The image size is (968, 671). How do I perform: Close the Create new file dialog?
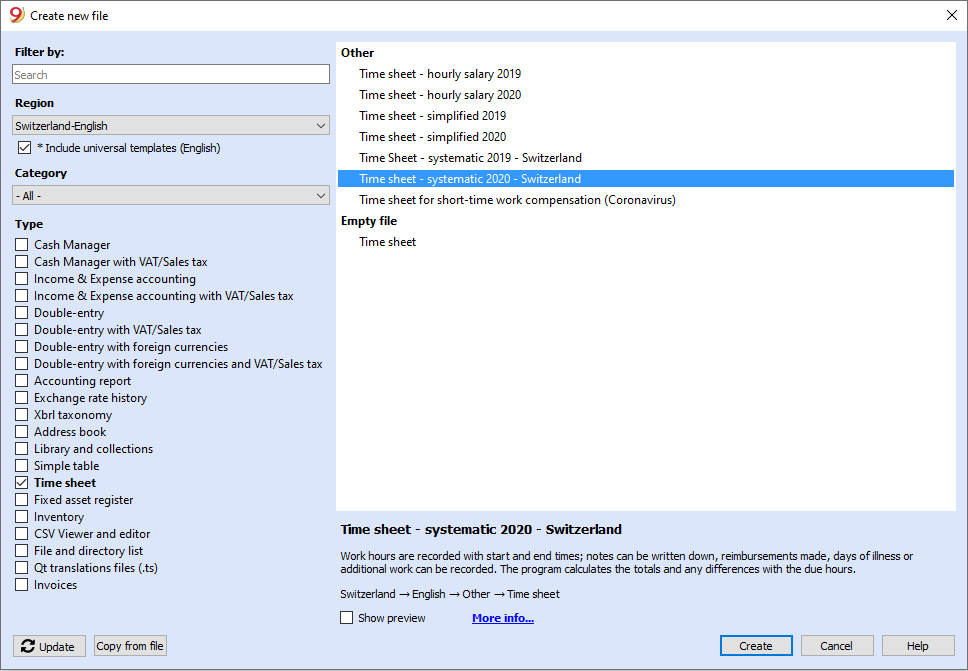click(951, 15)
